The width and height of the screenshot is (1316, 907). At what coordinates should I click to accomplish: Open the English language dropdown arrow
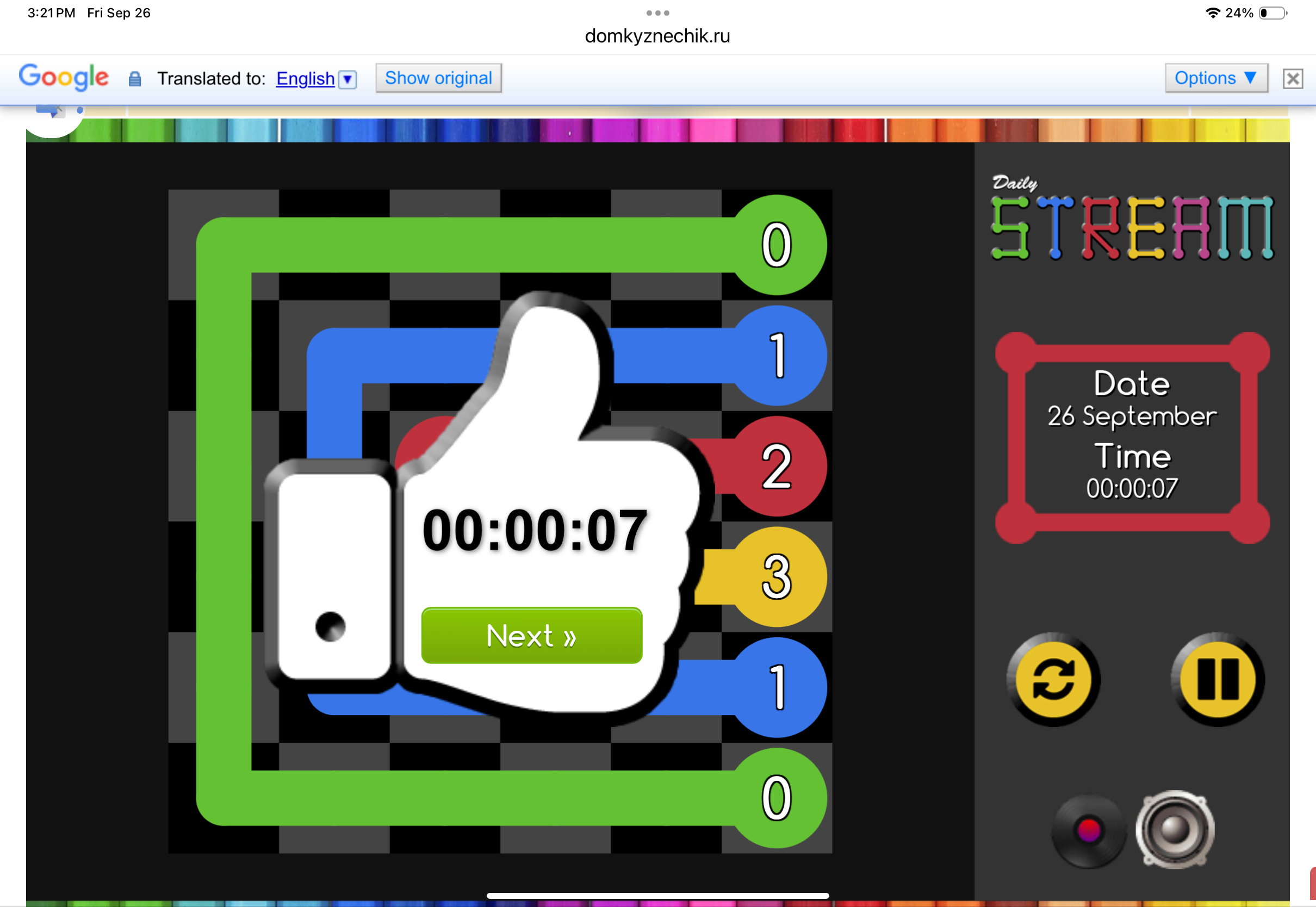click(347, 79)
